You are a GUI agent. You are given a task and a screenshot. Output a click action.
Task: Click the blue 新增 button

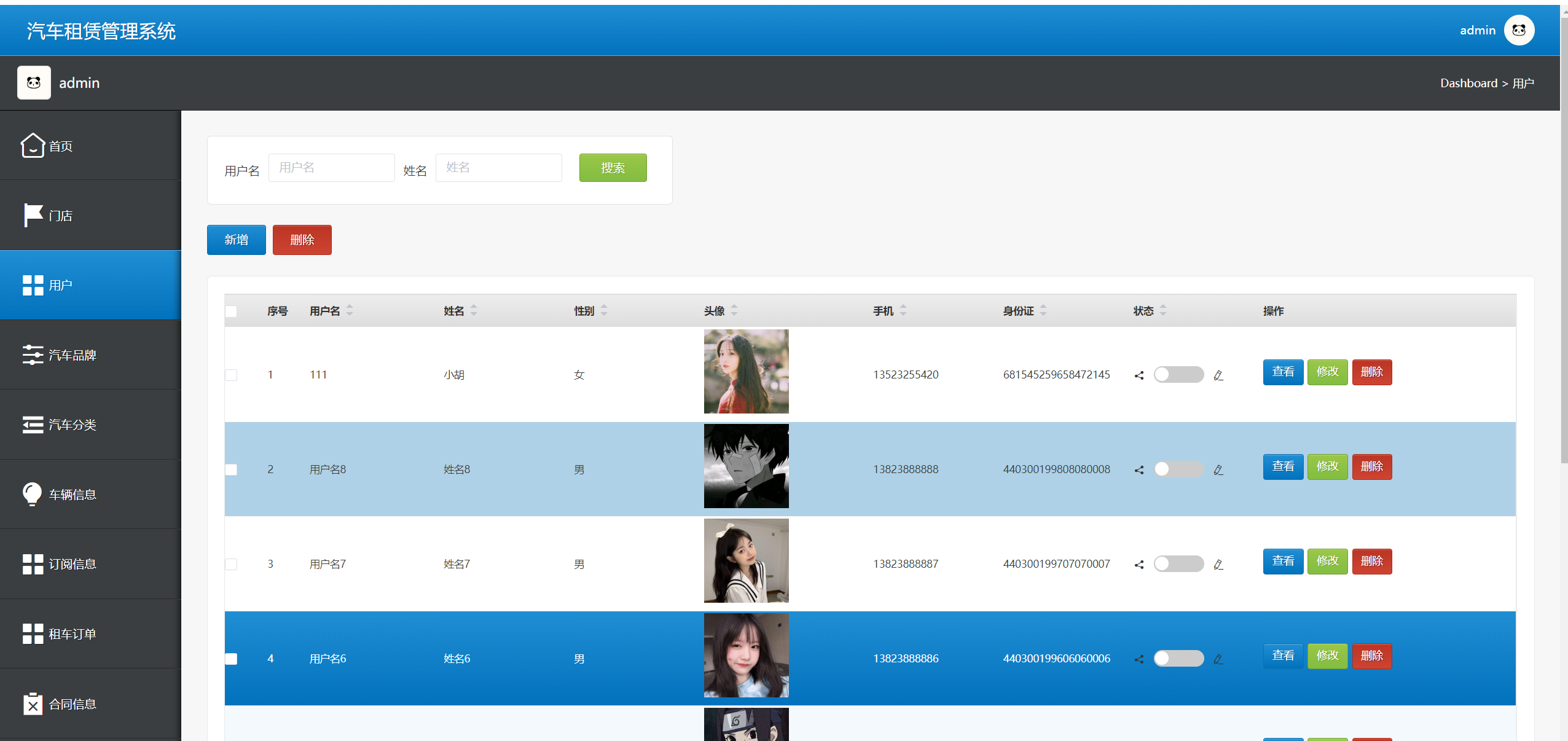pyautogui.click(x=236, y=240)
